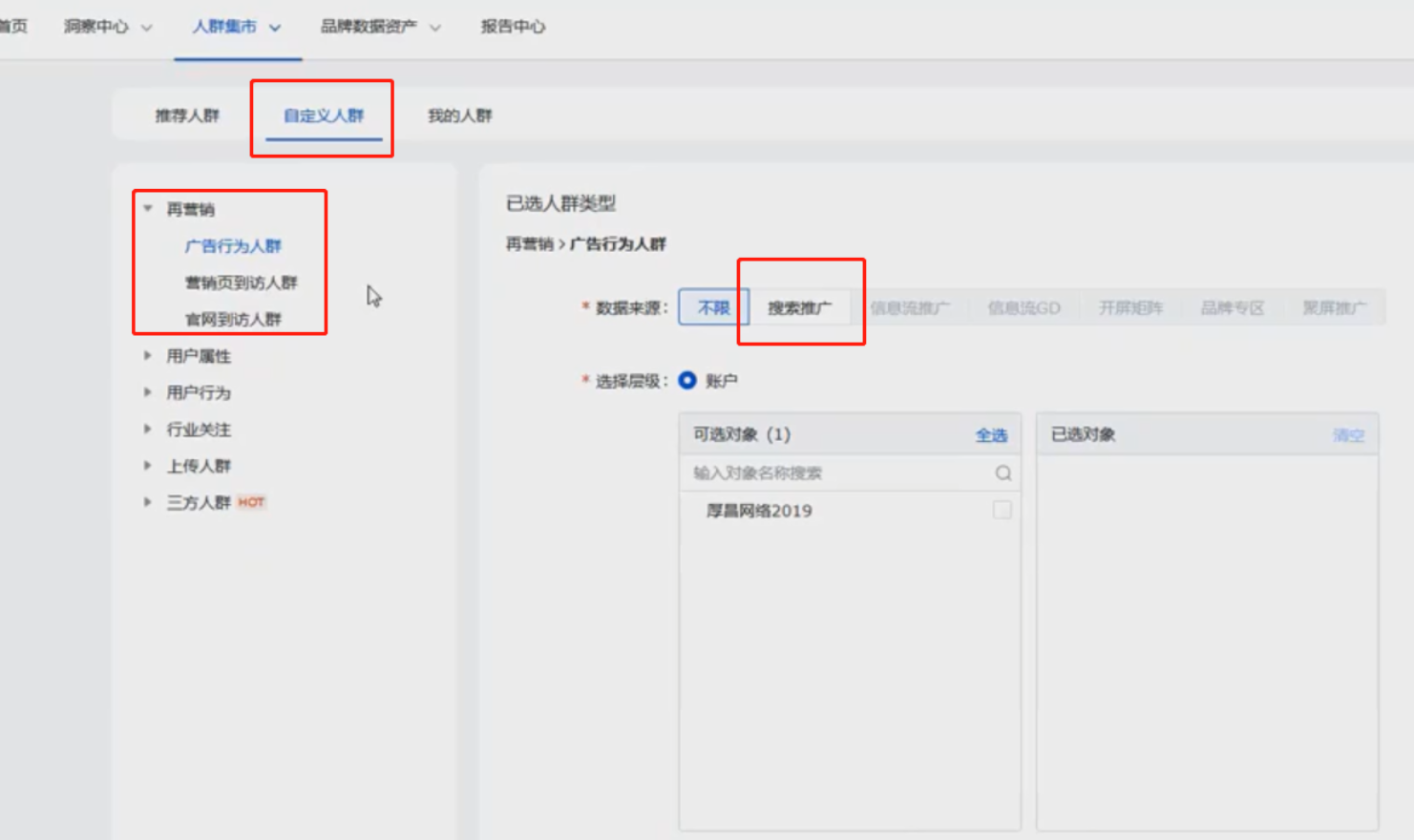Image resolution: width=1414 pixels, height=840 pixels.
Task: Open 报告中心 in top navigation
Action: click(x=513, y=27)
